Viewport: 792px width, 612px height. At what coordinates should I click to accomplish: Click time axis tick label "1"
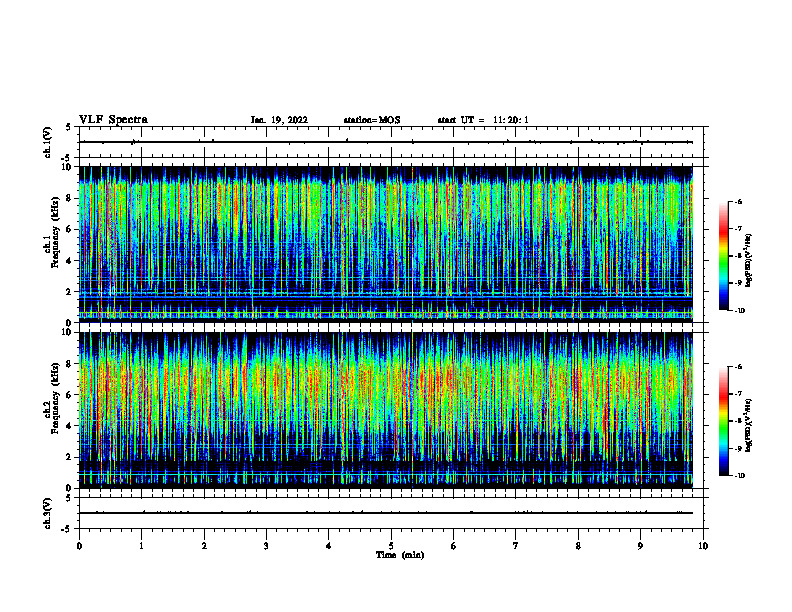pos(142,546)
